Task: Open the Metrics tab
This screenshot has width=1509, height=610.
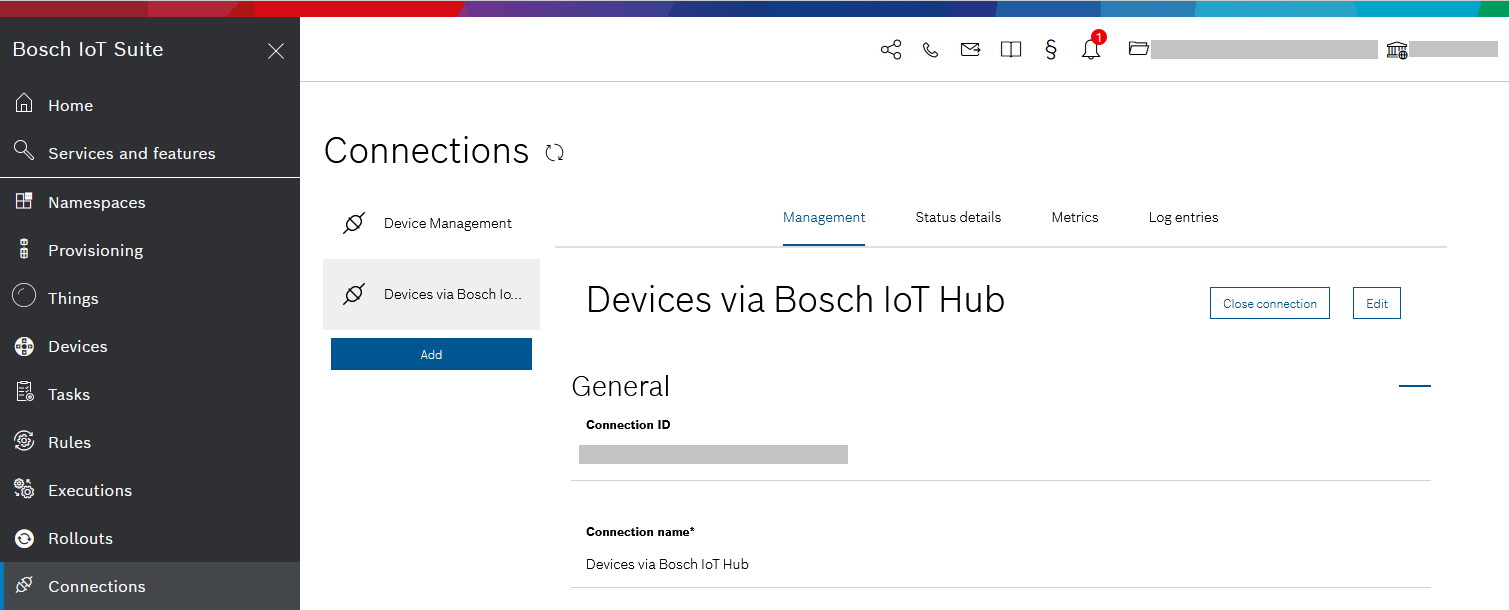Action: tap(1075, 217)
